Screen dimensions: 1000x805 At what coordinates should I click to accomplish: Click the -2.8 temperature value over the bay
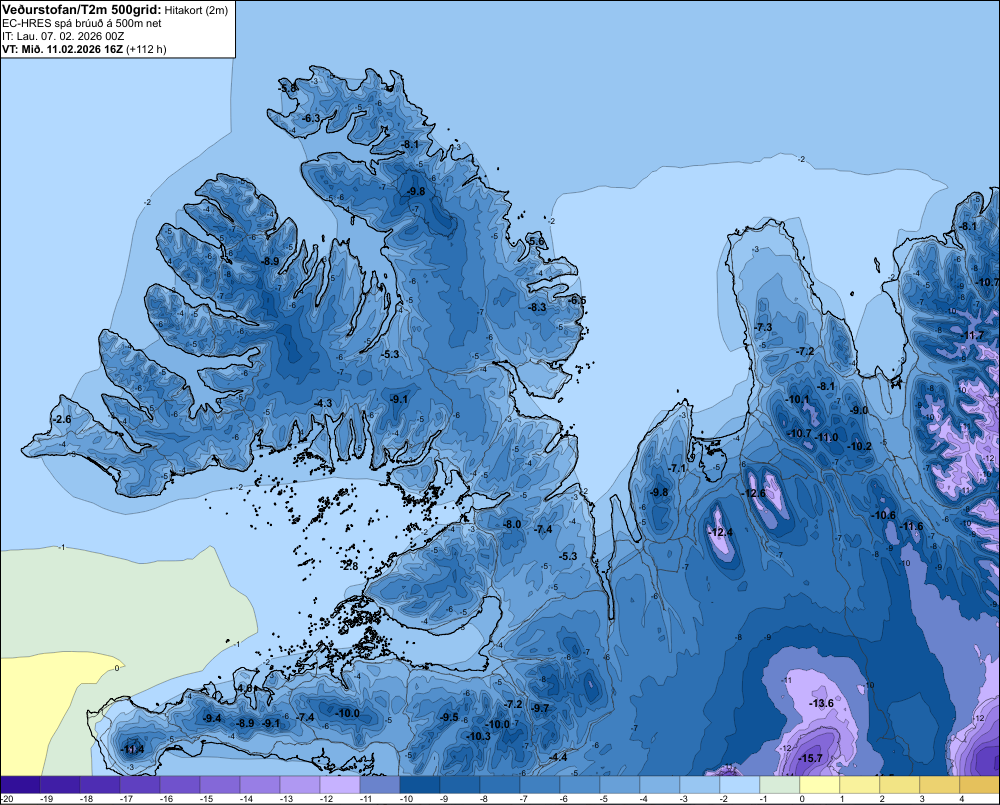pos(350,566)
